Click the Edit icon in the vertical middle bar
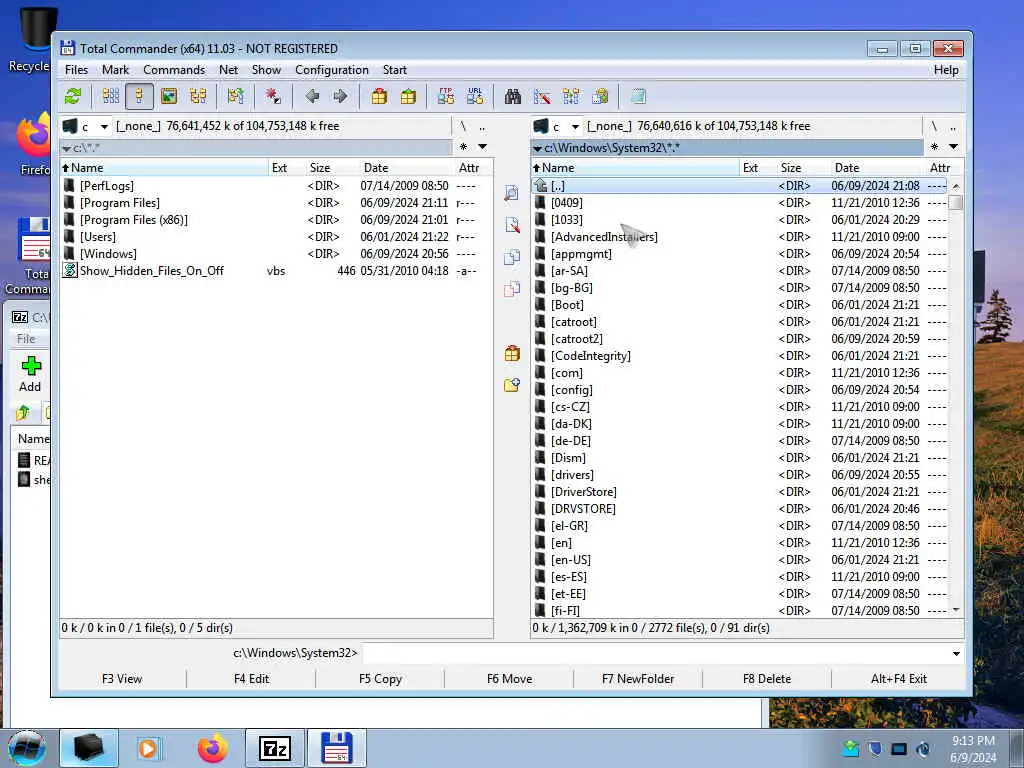The height and width of the screenshot is (768, 1024). [512, 225]
